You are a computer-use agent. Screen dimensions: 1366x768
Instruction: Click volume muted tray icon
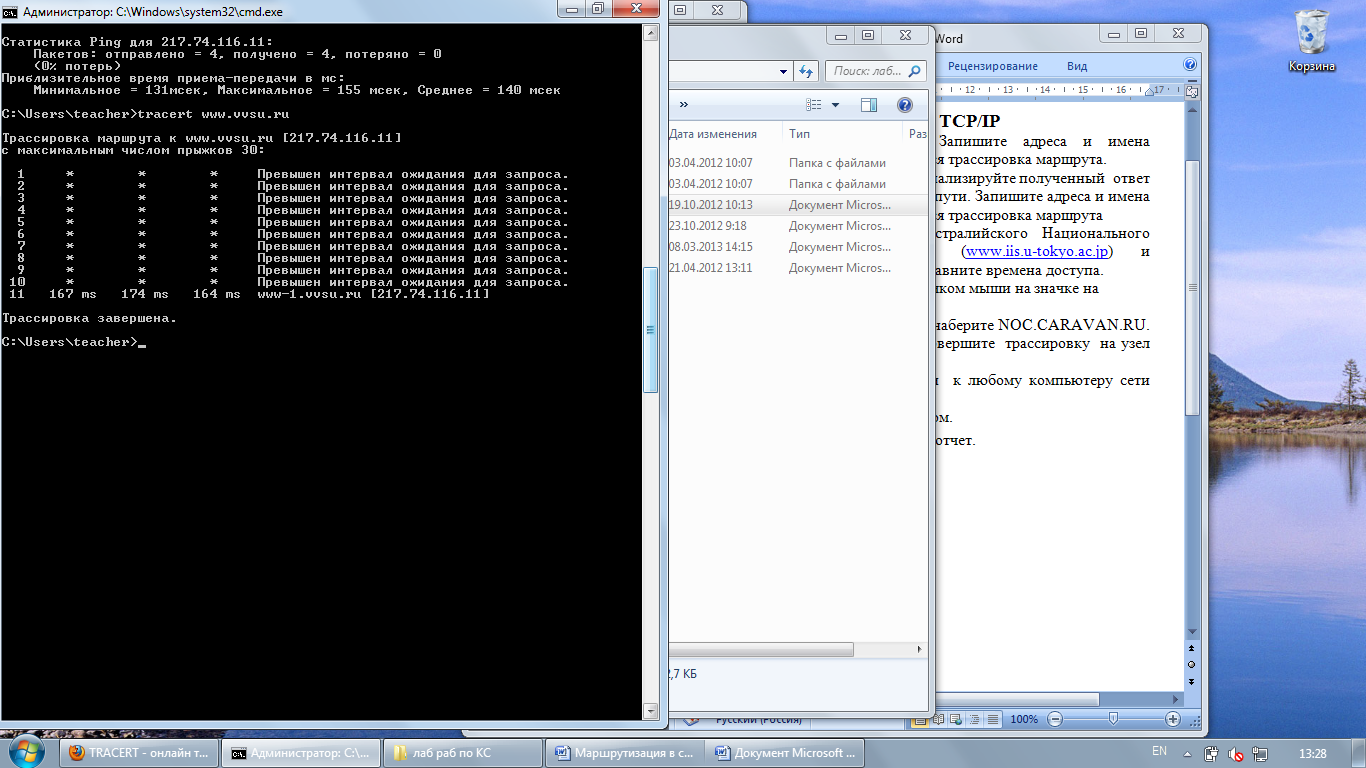pos(1235,753)
